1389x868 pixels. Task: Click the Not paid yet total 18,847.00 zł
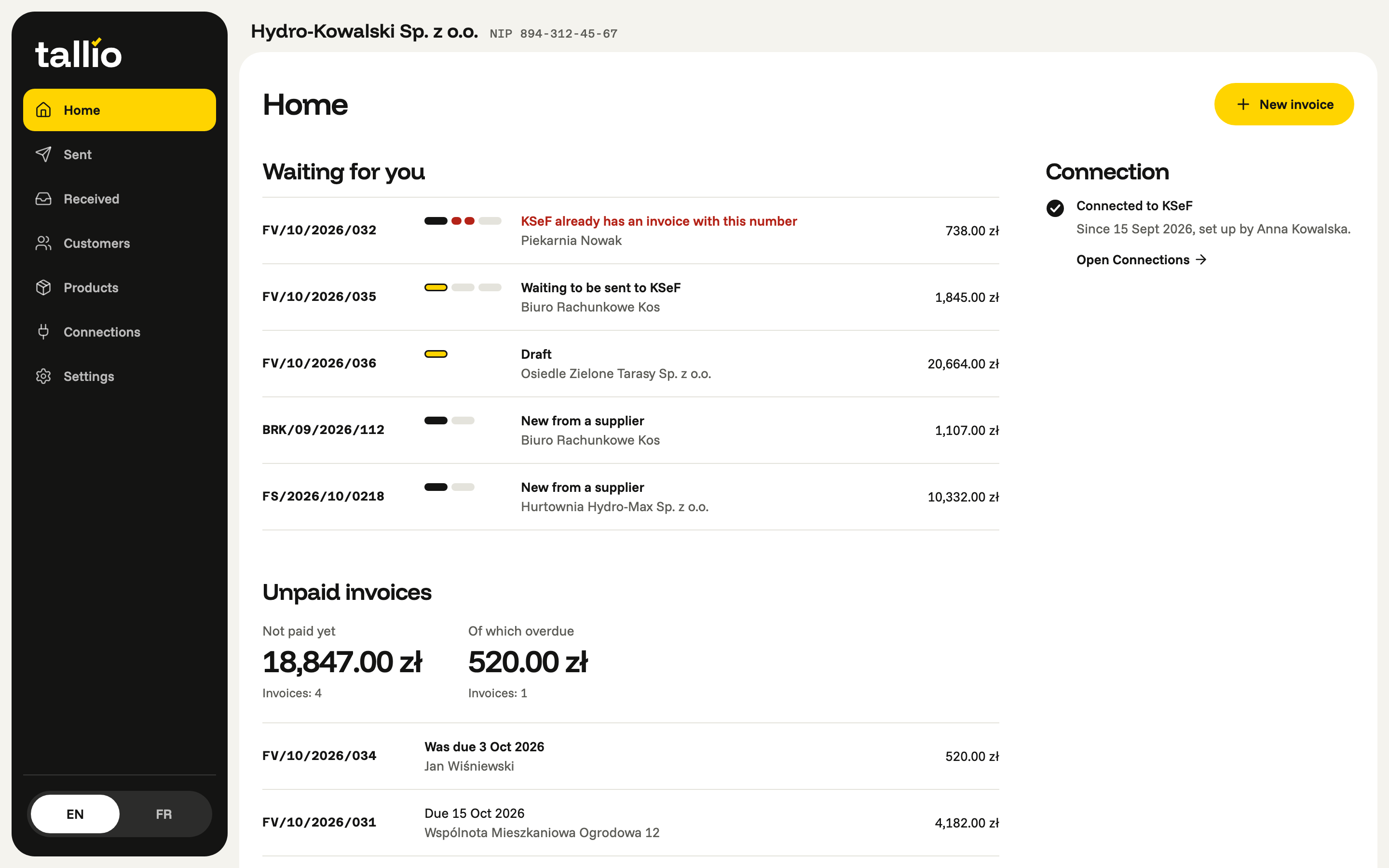tap(342, 662)
